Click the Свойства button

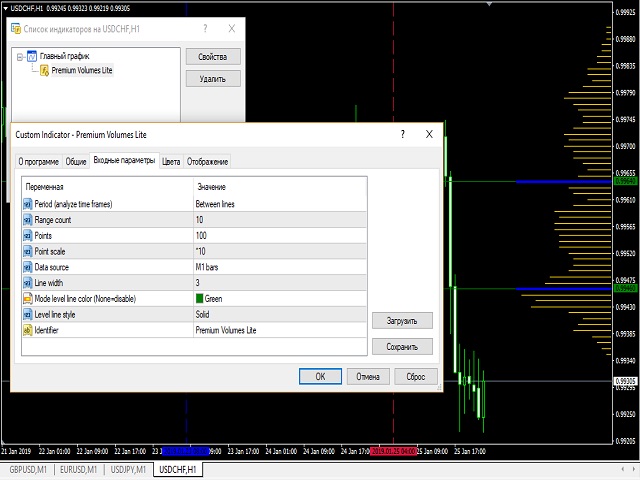(x=213, y=57)
